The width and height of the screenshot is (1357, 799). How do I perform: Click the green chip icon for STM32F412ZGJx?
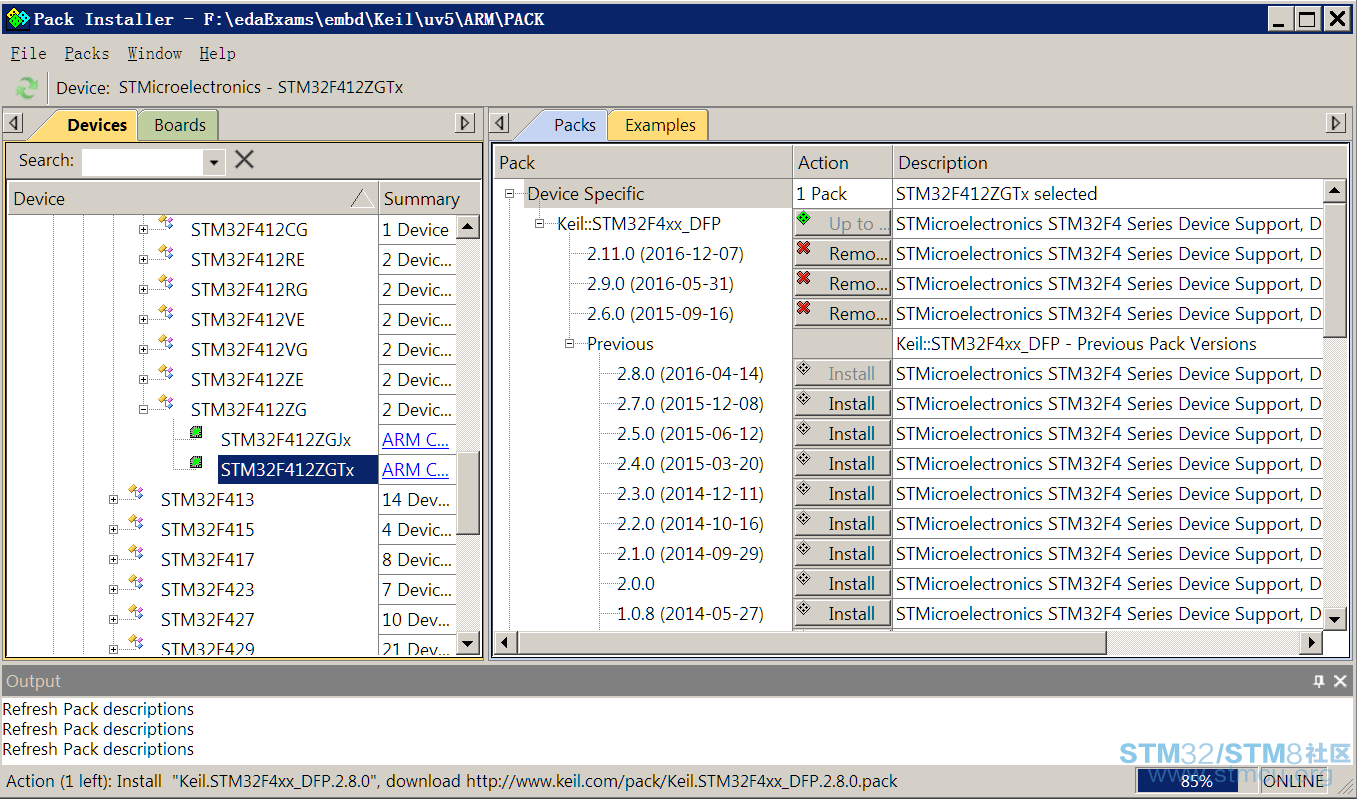coord(196,433)
